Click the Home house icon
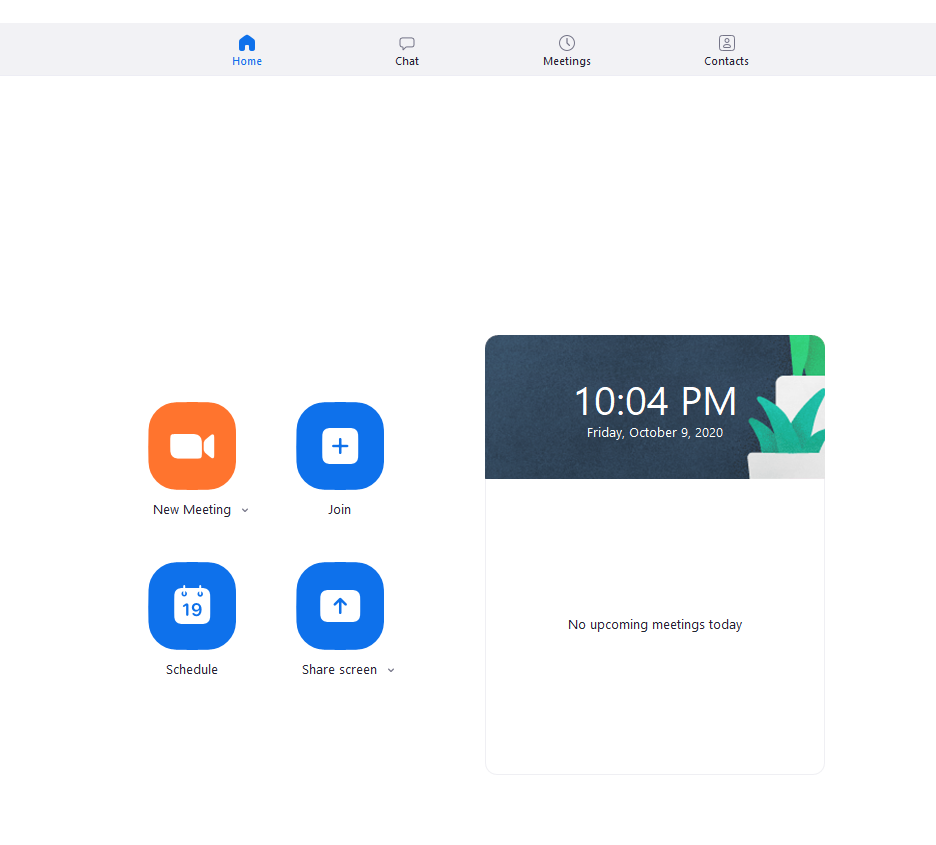 pyautogui.click(x=247, y=43)
